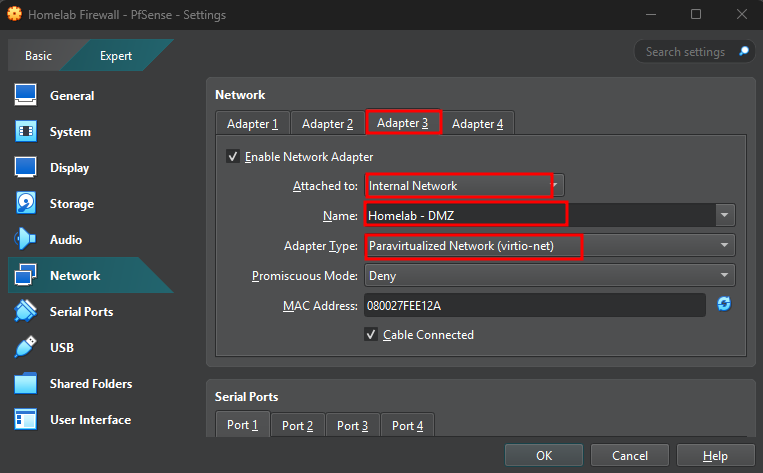Expand the network Name combo box arrow
This screenshot has height=473, width=763.
pos(725,215)
